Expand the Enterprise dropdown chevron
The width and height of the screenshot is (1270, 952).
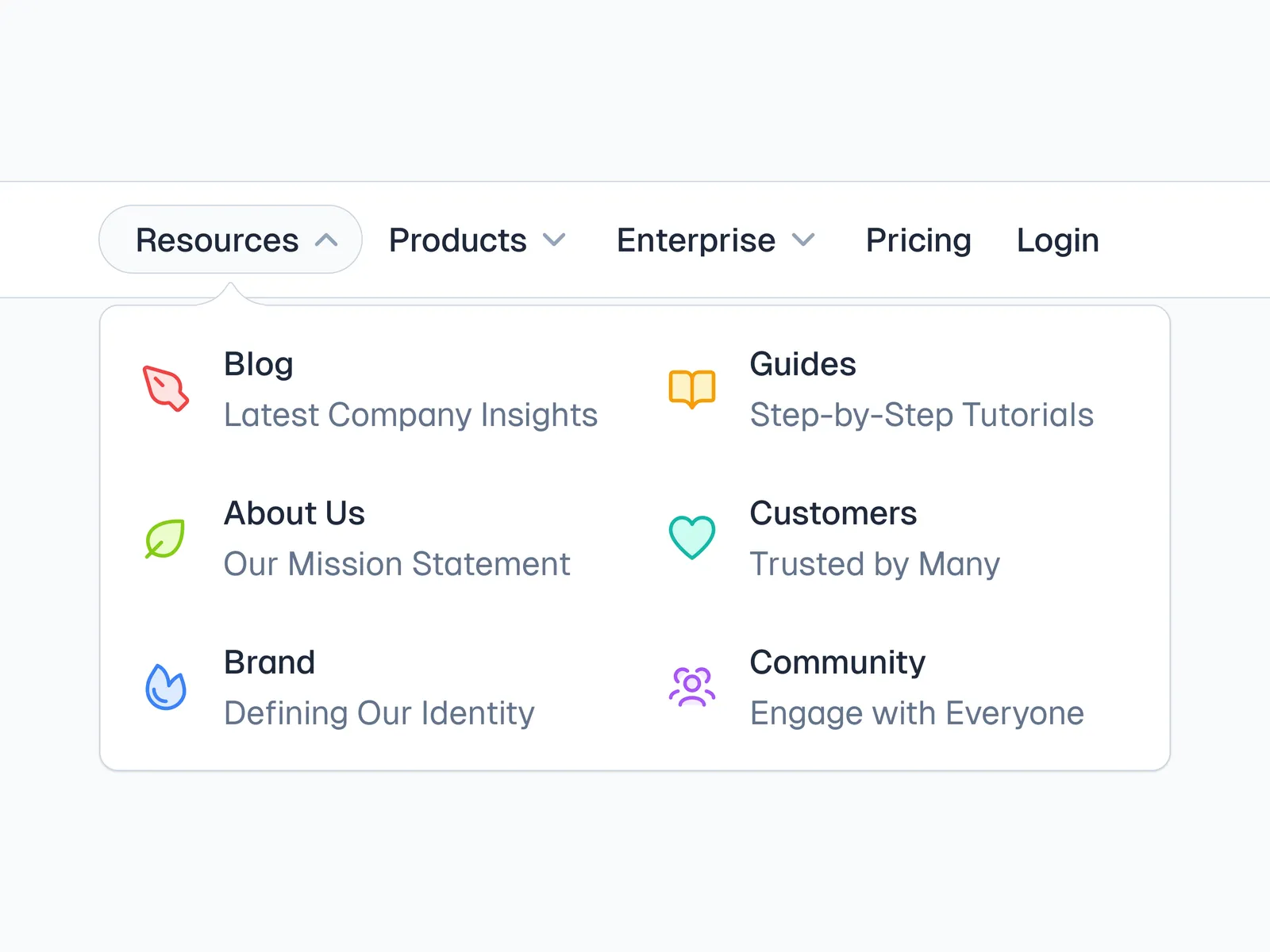[x=803, y=240]
